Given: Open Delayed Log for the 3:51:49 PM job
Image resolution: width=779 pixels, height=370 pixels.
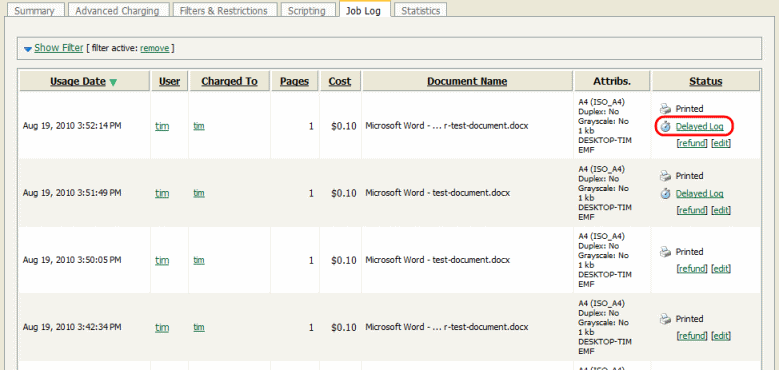Looking at the screenshot, I should (x=700, y=194).
